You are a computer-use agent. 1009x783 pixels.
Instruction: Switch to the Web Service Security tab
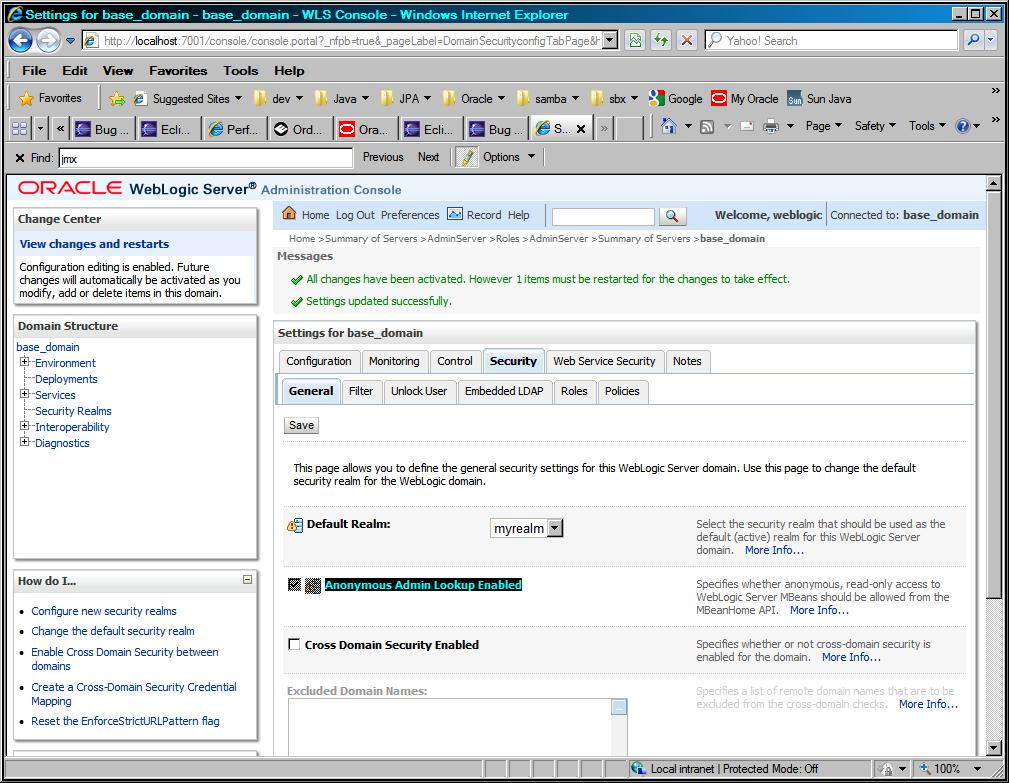pyautogui.click(x=604, y=361)
